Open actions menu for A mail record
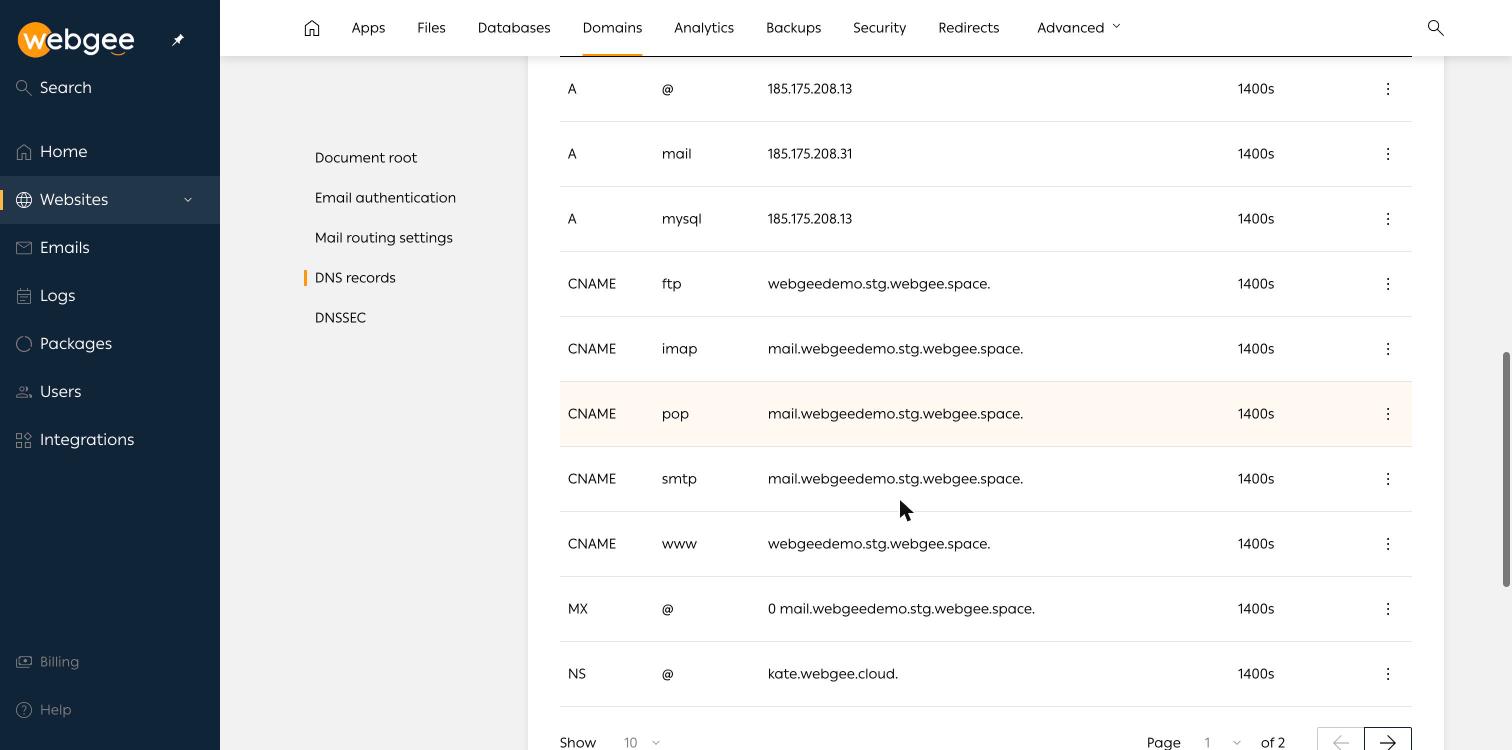The image size is (1512, 750). click(x=1387, y=154)
